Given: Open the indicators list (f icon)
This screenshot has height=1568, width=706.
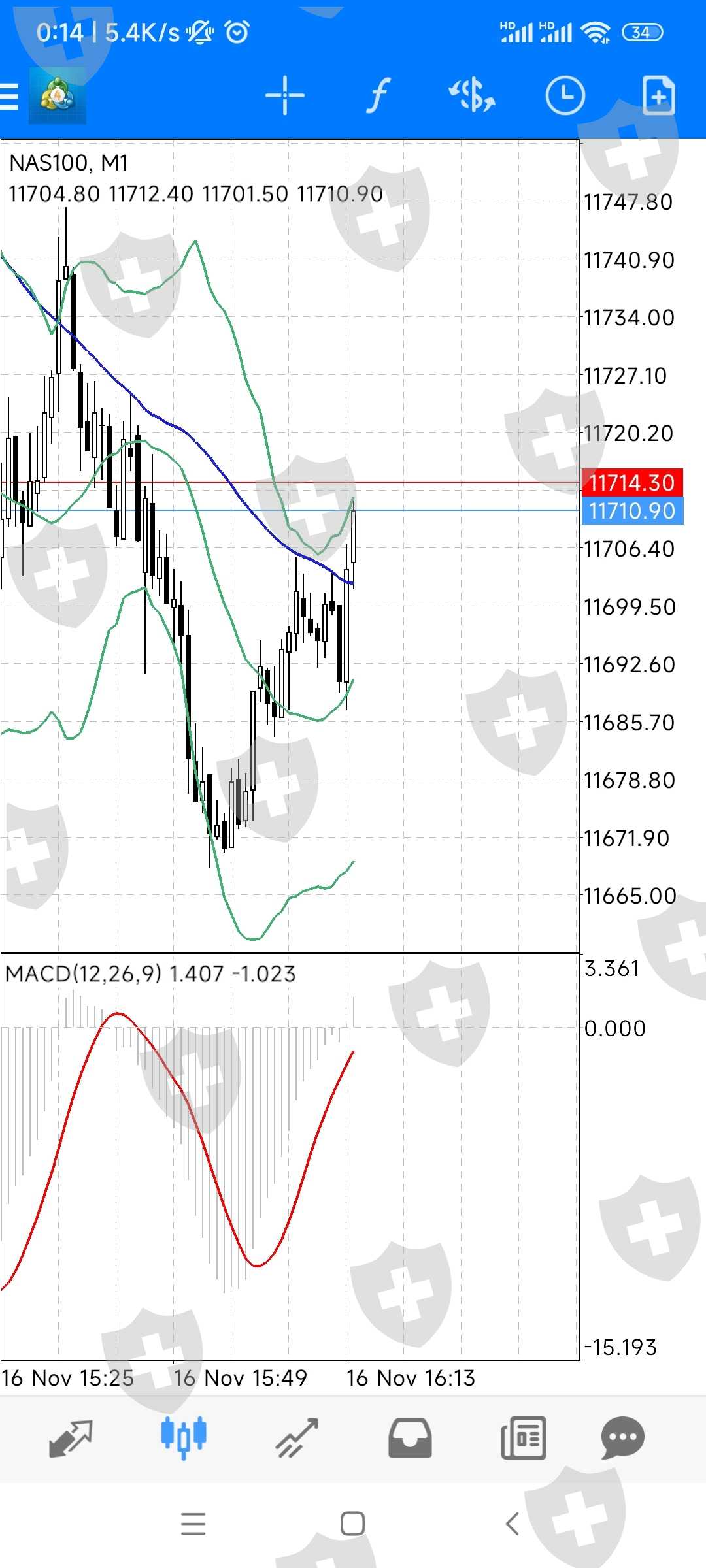Looking at the screenshot, I should 378,96.
